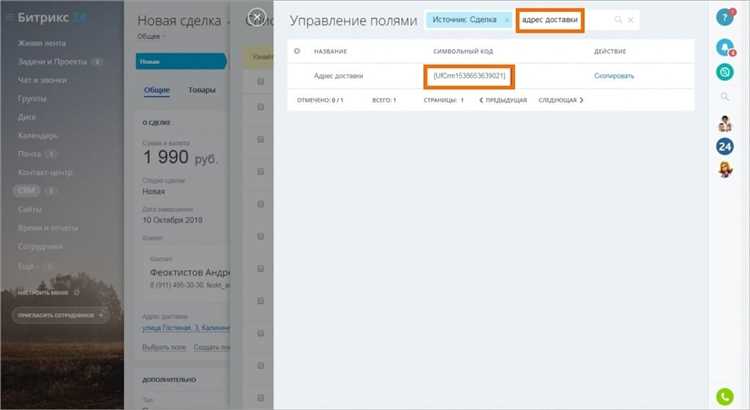Open Календарь in left menu
The image size is (750, 410).
[x=38, y=135]
